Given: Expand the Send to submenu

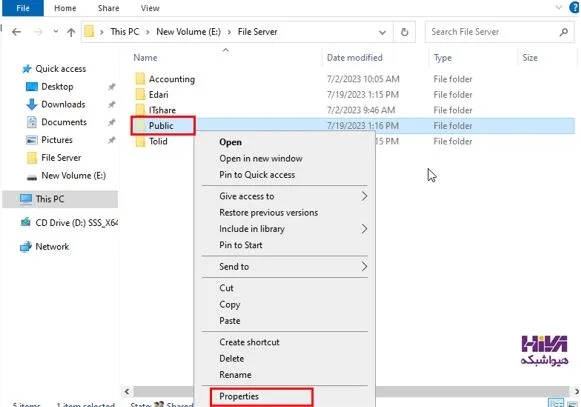Looking at the screenshot, I should (x=364, y=267).
